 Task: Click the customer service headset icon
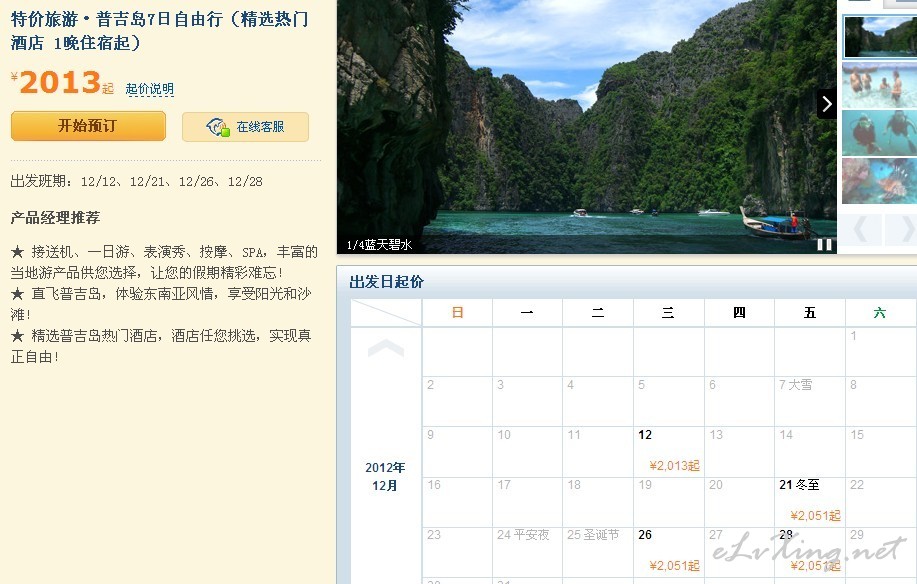point(218,127)
